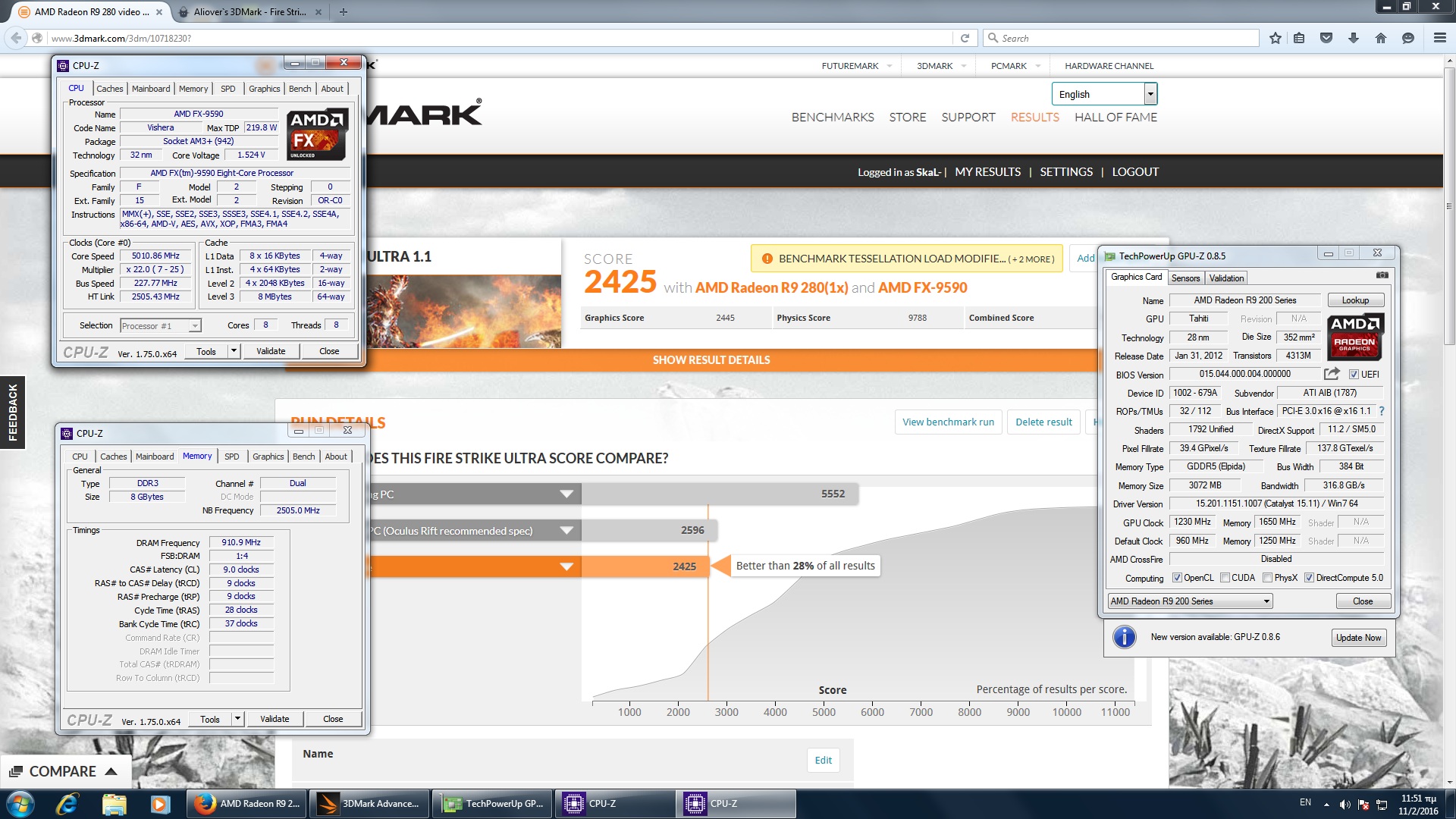Image resolution: width=1456 pixels, height=819 pixels.
Task: Expand the FUTUREMARK menu dropdown
Action: [x=889, y=66]
